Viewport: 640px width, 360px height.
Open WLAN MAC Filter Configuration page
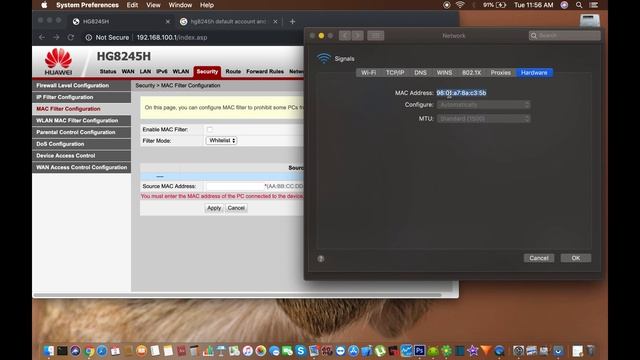tap(82, 121)
